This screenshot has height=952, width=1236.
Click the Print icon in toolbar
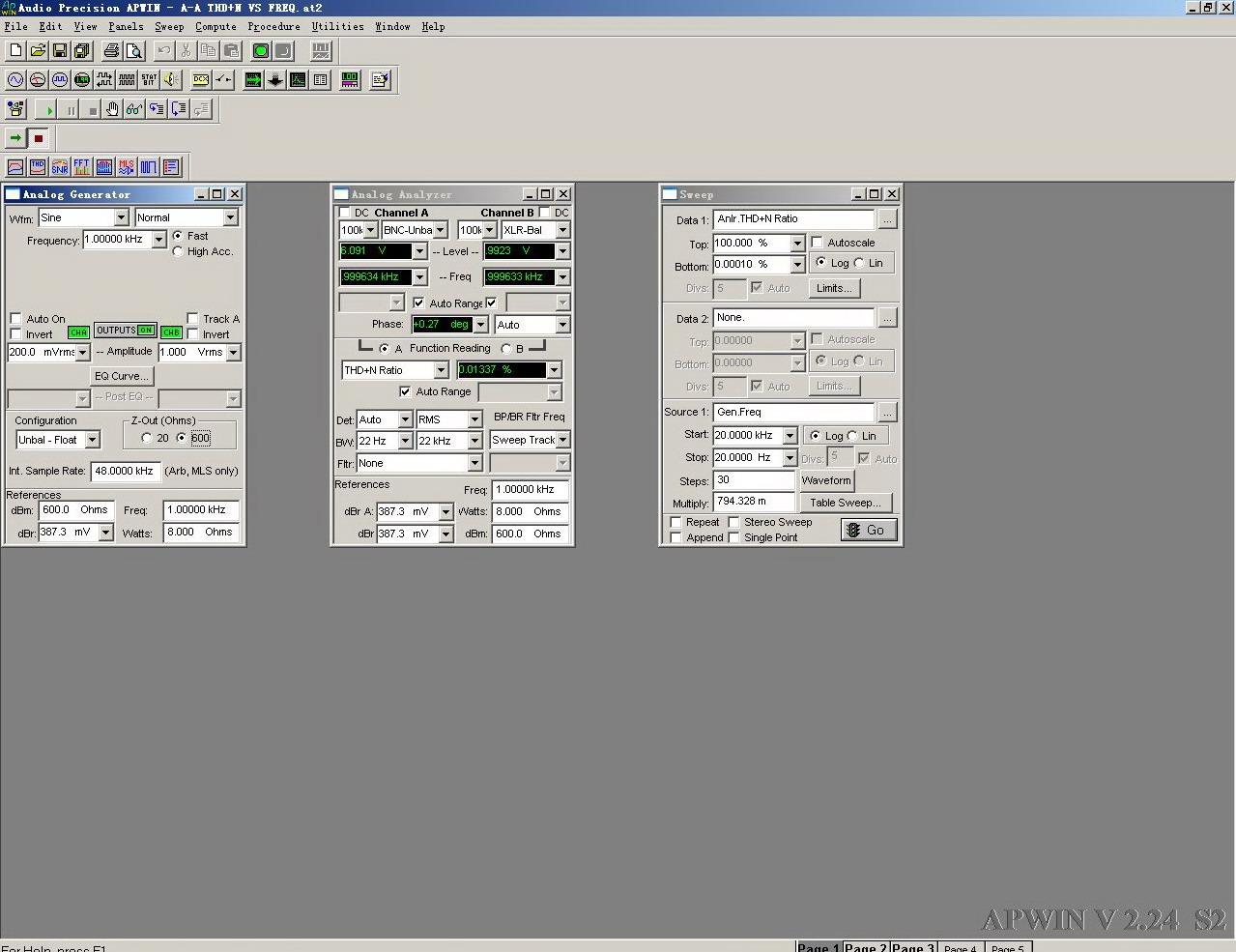coord(111,51)
